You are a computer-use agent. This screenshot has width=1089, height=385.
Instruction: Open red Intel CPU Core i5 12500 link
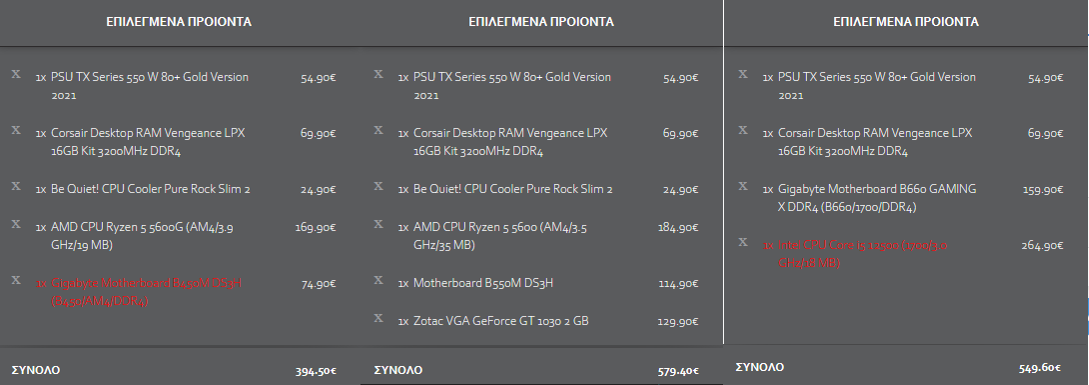pyautogui.click(x=863, y=254)
